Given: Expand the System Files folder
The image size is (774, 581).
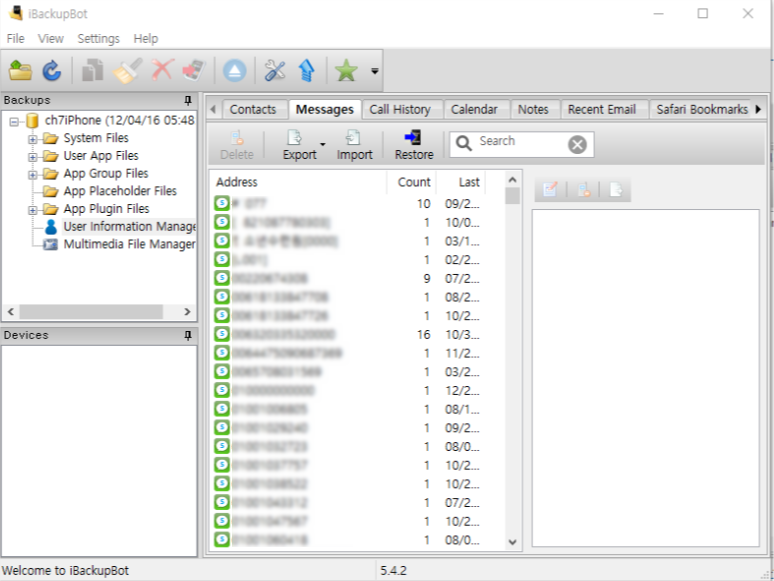Looking at the screenshot, I should click(33, 139).
